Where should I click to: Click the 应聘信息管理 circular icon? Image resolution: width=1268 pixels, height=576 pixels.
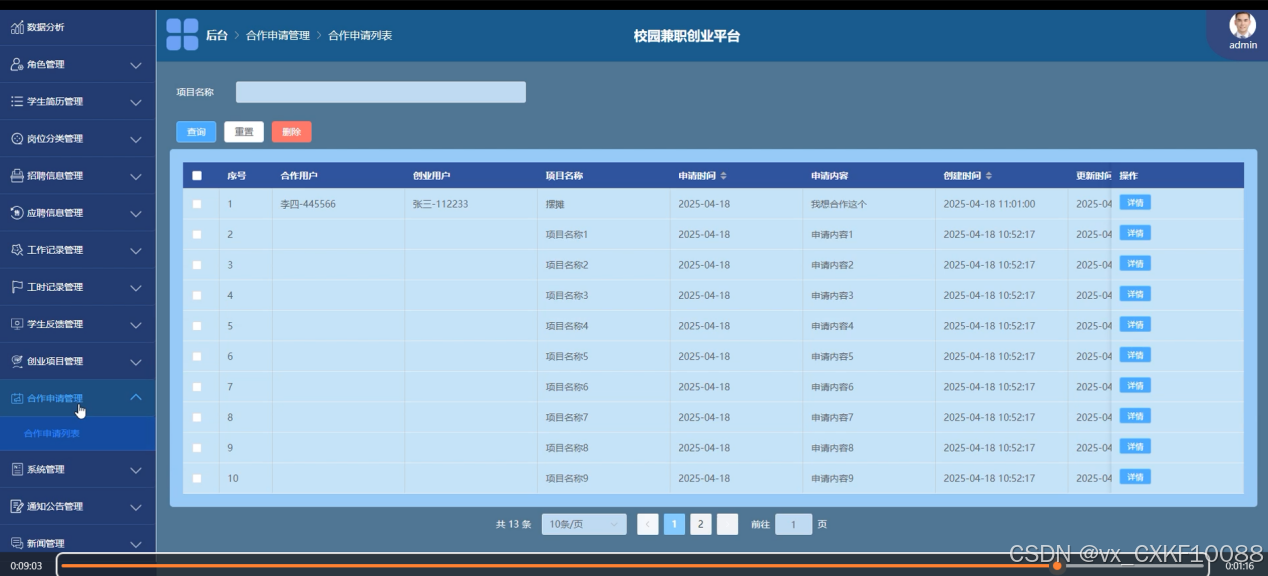17,213
